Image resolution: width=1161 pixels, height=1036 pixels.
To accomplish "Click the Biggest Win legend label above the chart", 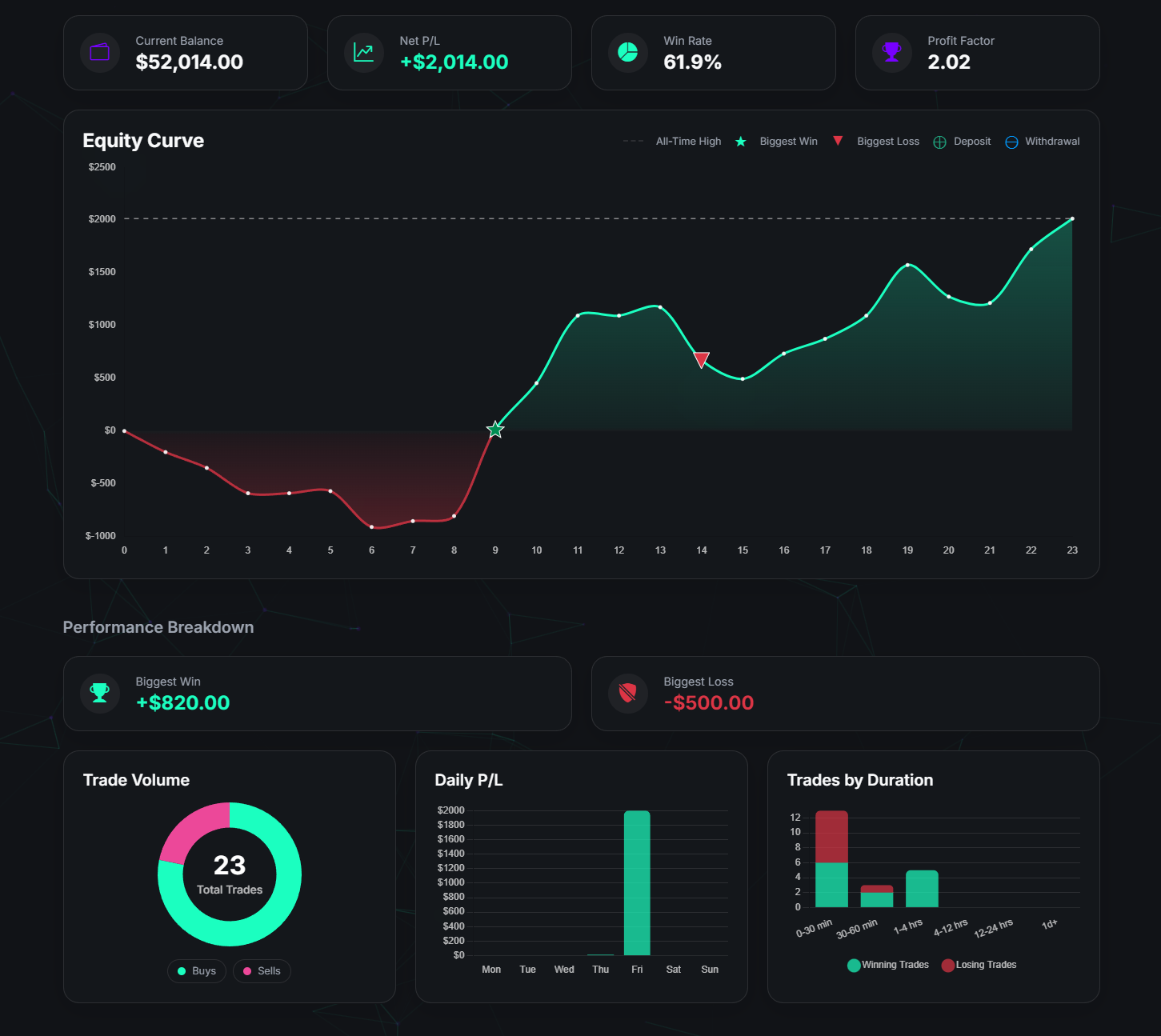I will [x=788, y=141].
